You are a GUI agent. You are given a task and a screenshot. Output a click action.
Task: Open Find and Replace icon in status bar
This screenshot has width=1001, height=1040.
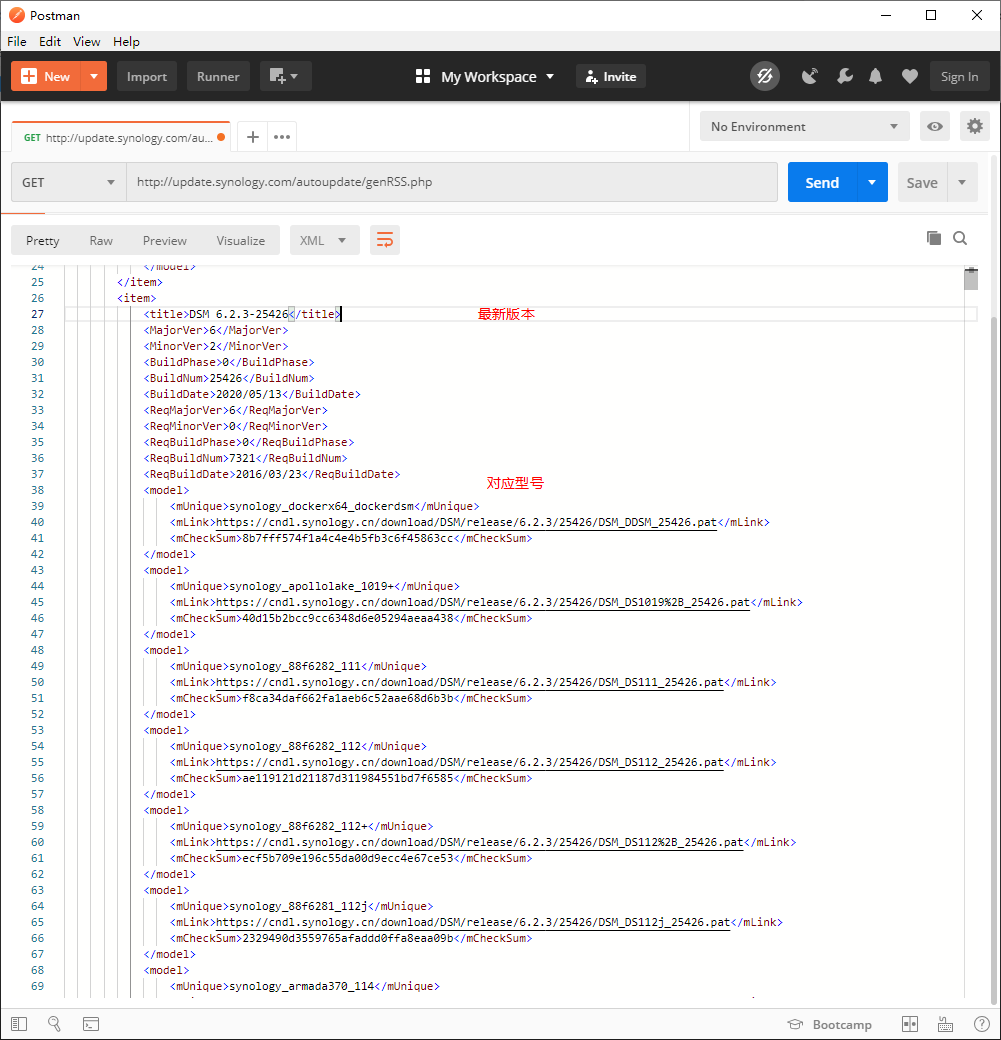click(x=54, y=1024)
